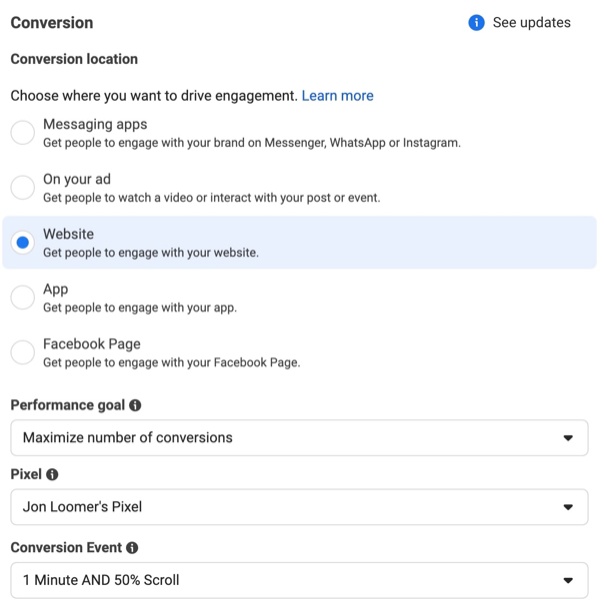Expand the Performance goal dropdown arrow

point(568,438)
